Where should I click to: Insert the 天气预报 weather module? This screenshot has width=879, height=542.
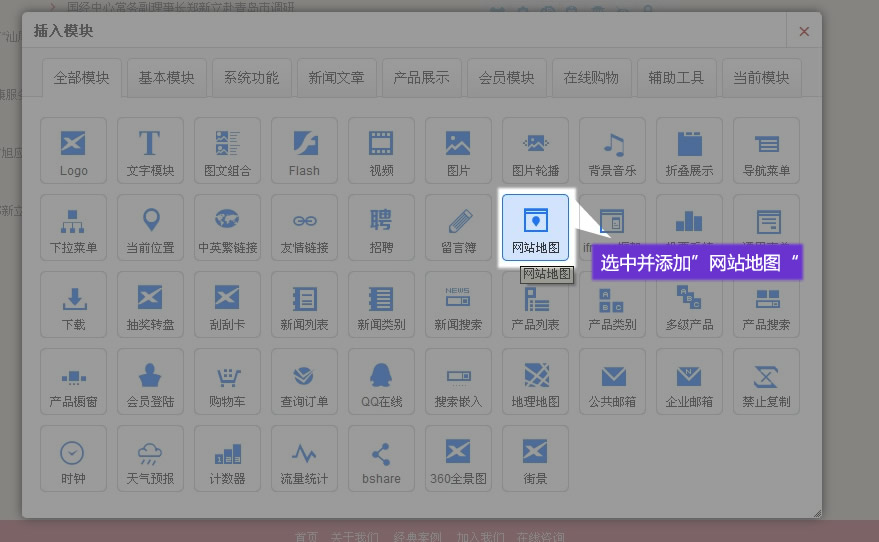150,458
